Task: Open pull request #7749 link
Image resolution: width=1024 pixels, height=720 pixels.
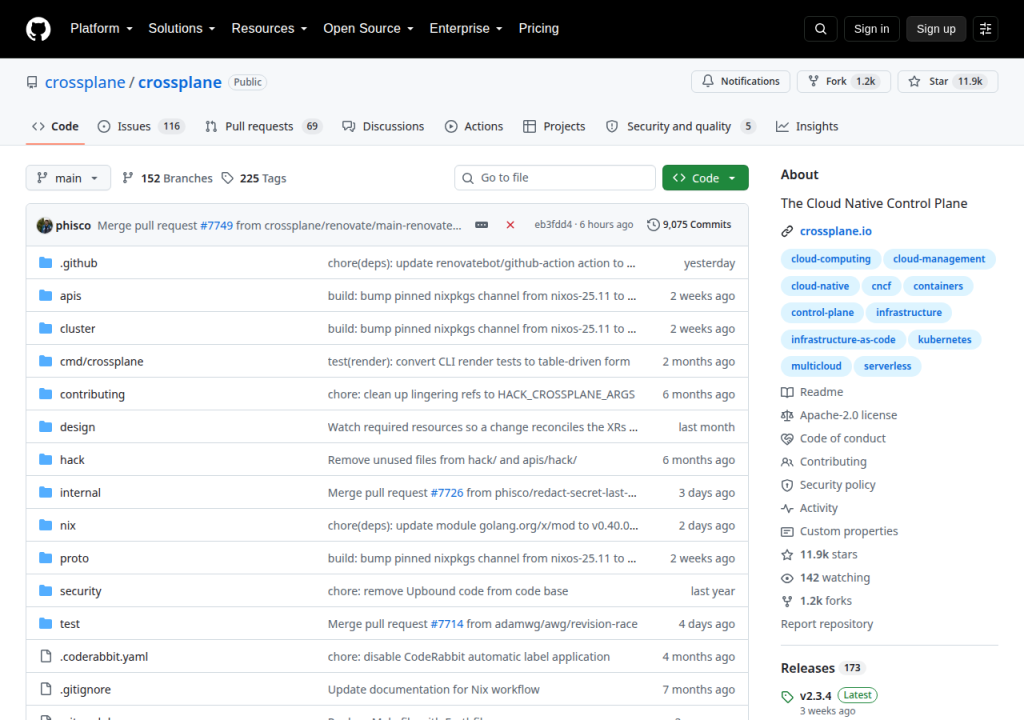Action: (216, 225)
